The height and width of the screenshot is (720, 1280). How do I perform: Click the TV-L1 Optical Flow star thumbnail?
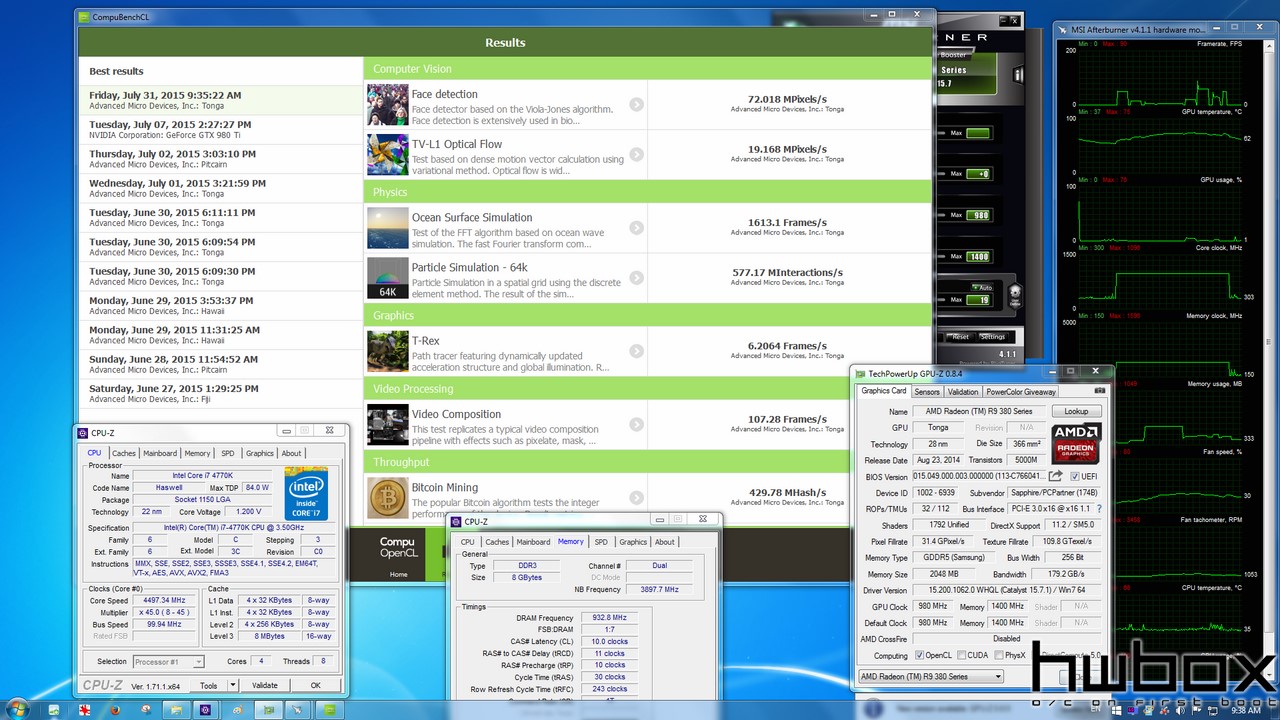point(387,155)
